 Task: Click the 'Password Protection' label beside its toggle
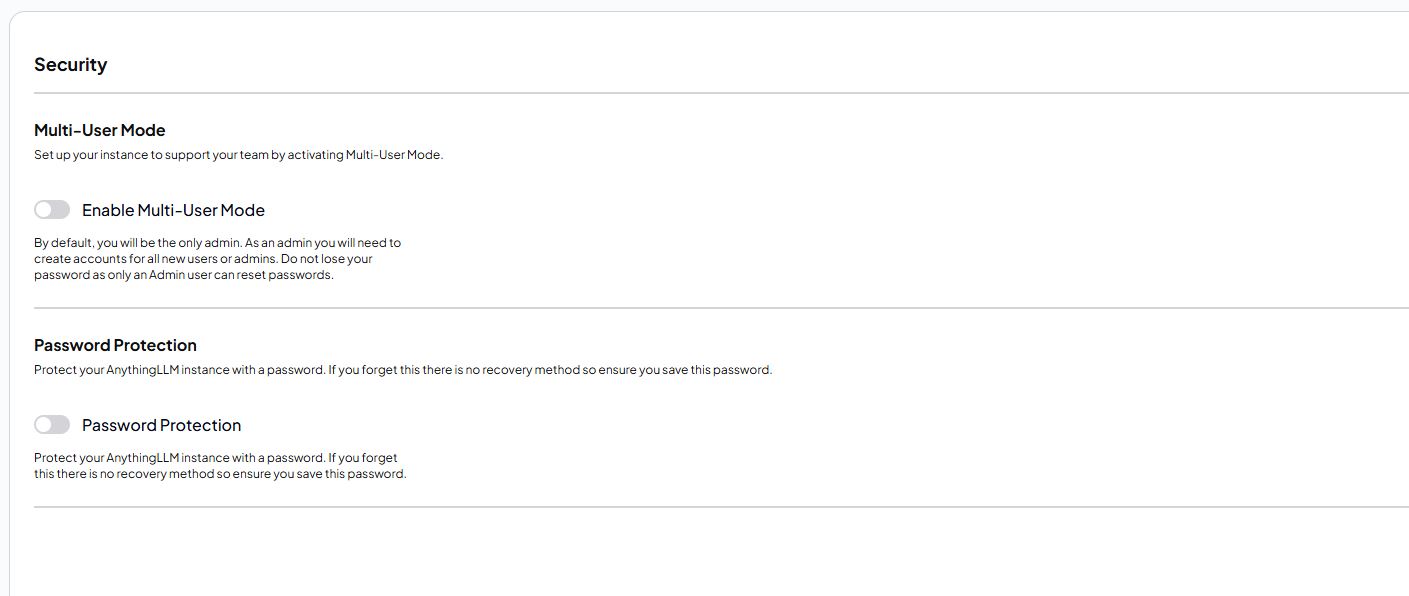tap(161, 425)
